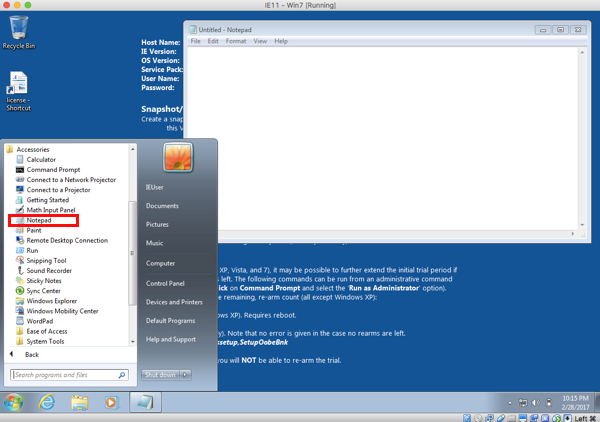Show hidden tray icons arrow
The width and height of the screenshot is (600, 422).
tap(510, 403)
